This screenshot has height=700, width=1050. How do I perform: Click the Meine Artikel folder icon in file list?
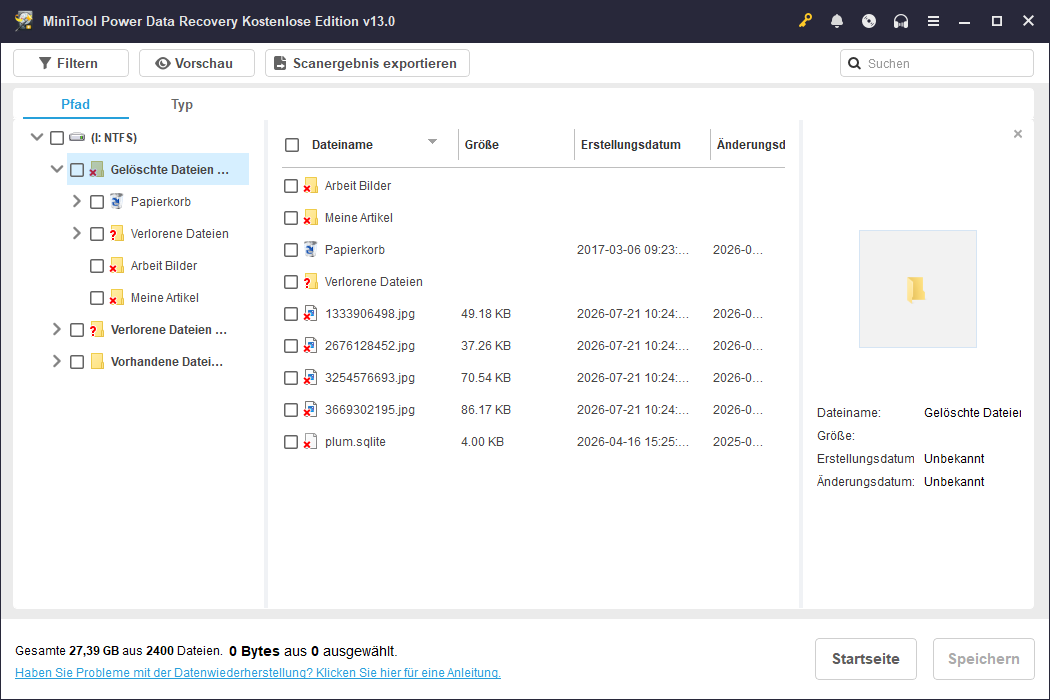(310, 218)
